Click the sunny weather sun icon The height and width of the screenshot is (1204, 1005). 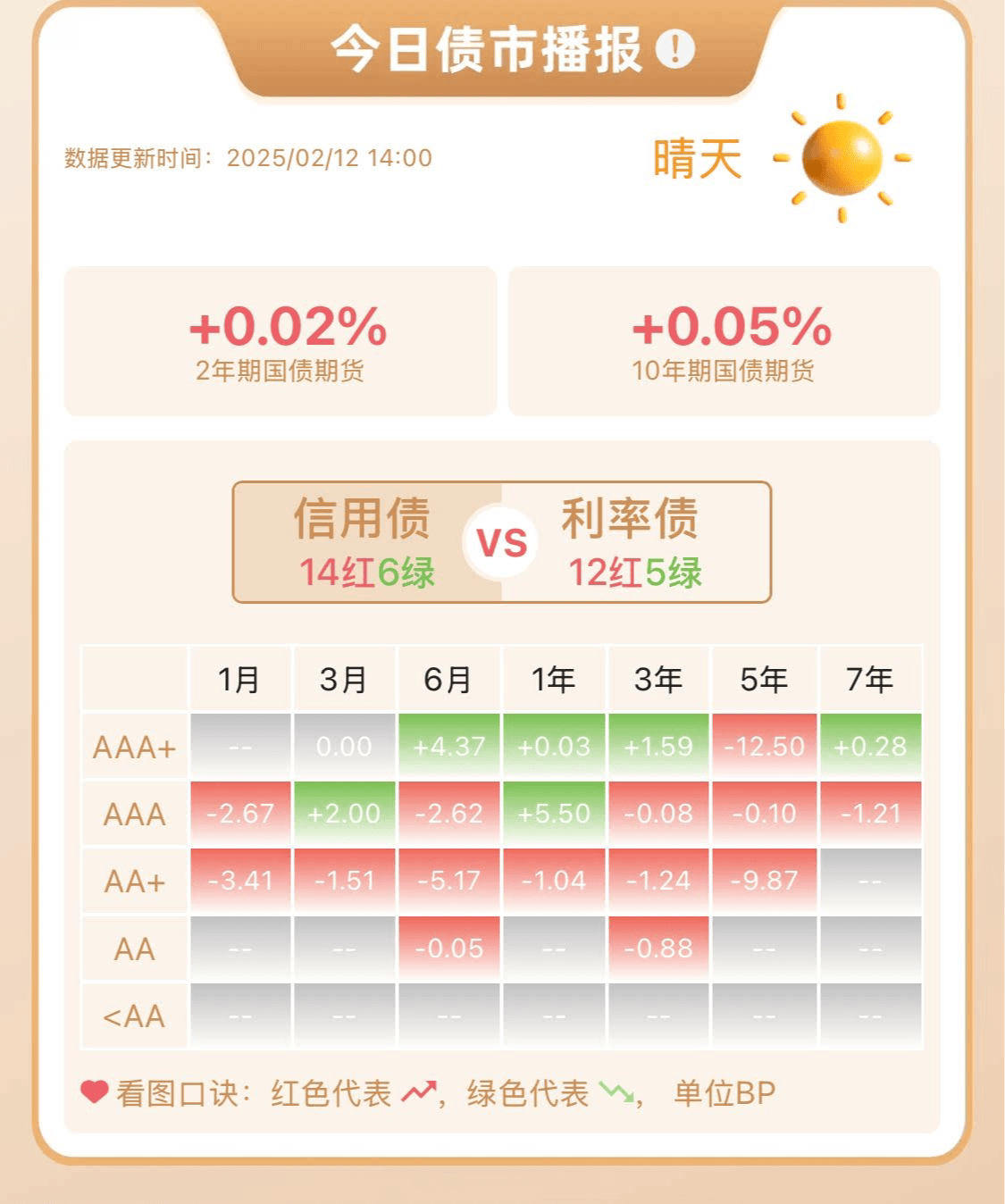(x=842, y=158)
